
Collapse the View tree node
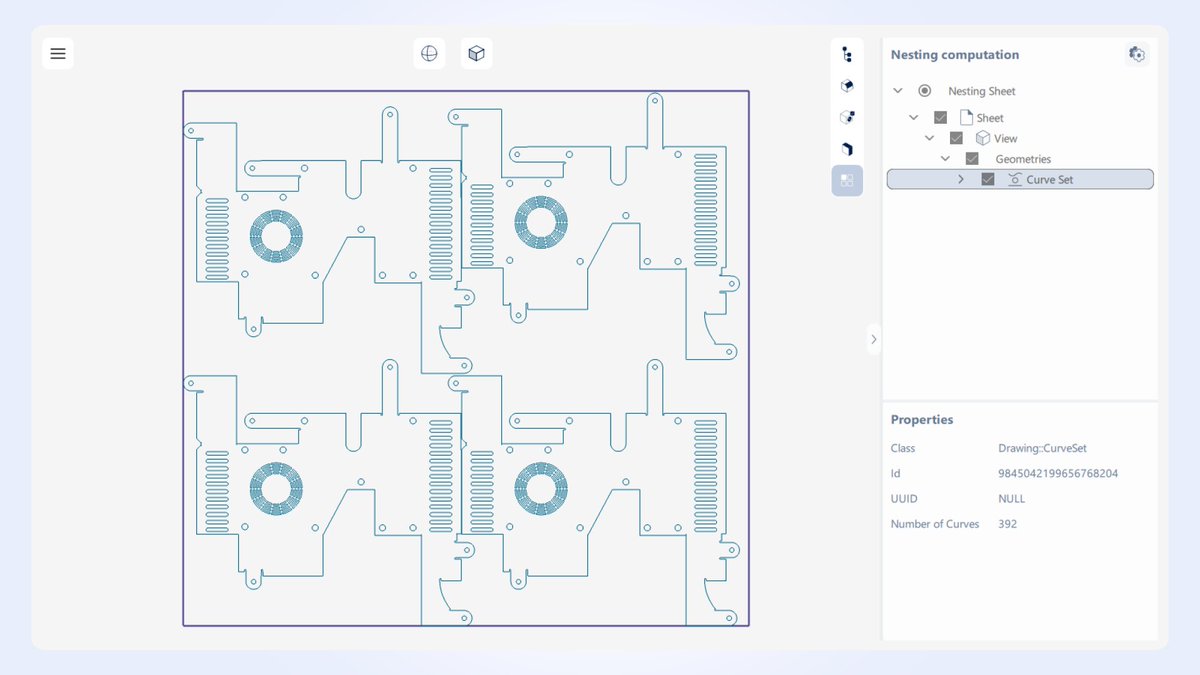(930, 138)
